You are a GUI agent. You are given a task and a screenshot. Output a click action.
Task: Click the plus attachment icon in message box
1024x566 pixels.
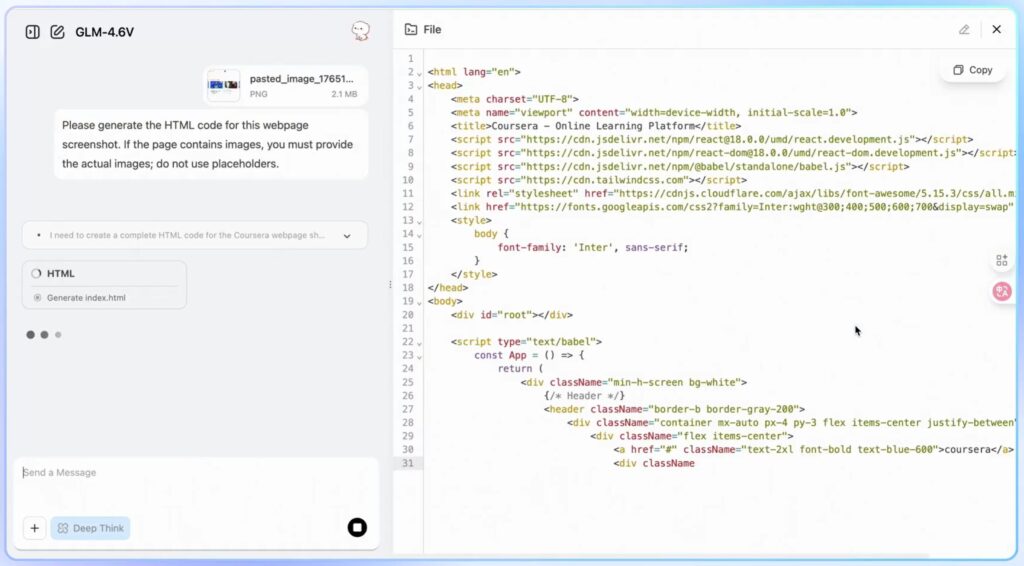click(35, 528)
